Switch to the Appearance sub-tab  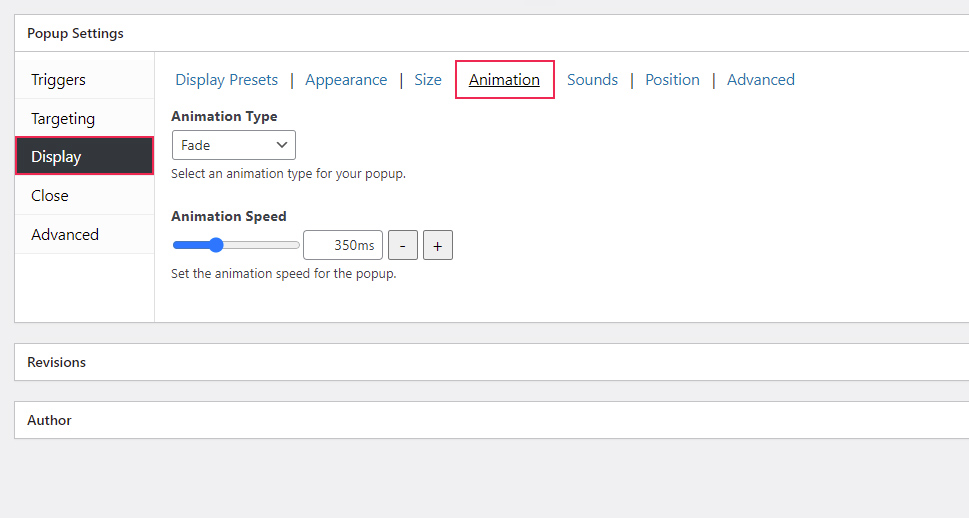(346, 80)
